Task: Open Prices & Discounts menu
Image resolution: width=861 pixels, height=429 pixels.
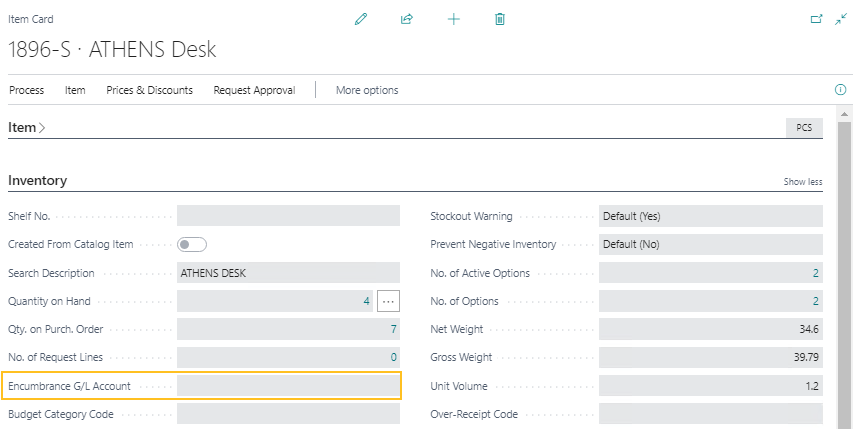Action: pos(149,90)
